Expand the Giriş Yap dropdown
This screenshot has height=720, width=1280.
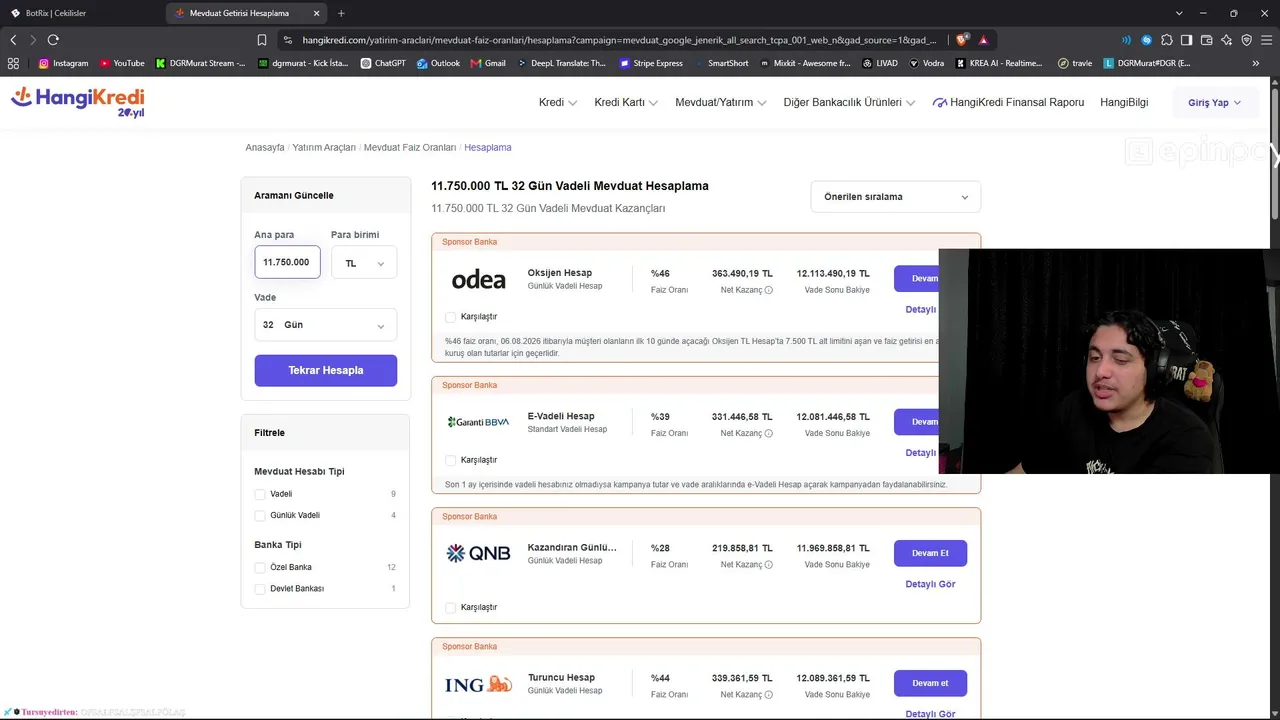click(1215, 103)
